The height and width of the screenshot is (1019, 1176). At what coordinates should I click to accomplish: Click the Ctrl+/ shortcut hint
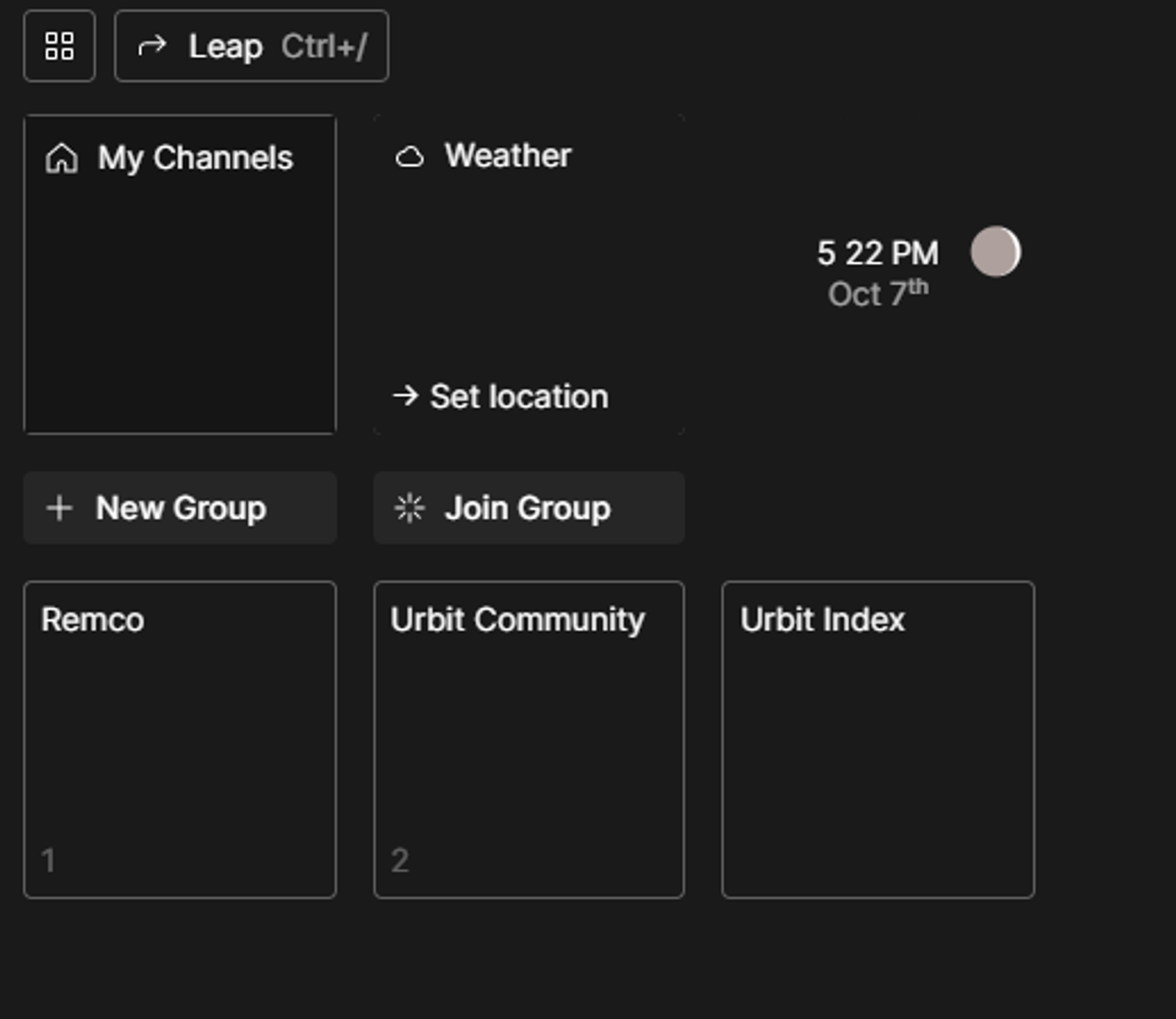click(324, 46)
